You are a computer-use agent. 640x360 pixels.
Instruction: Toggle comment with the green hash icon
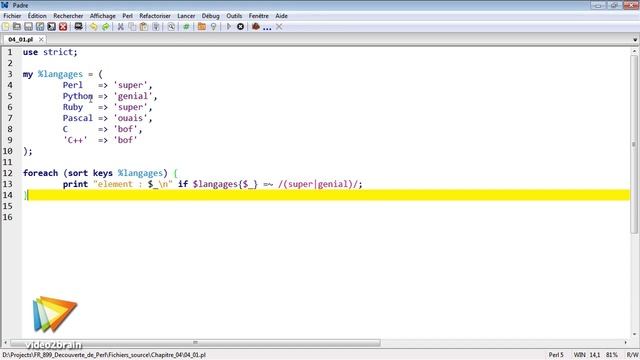pyautogui.click(x=186, y=27)
